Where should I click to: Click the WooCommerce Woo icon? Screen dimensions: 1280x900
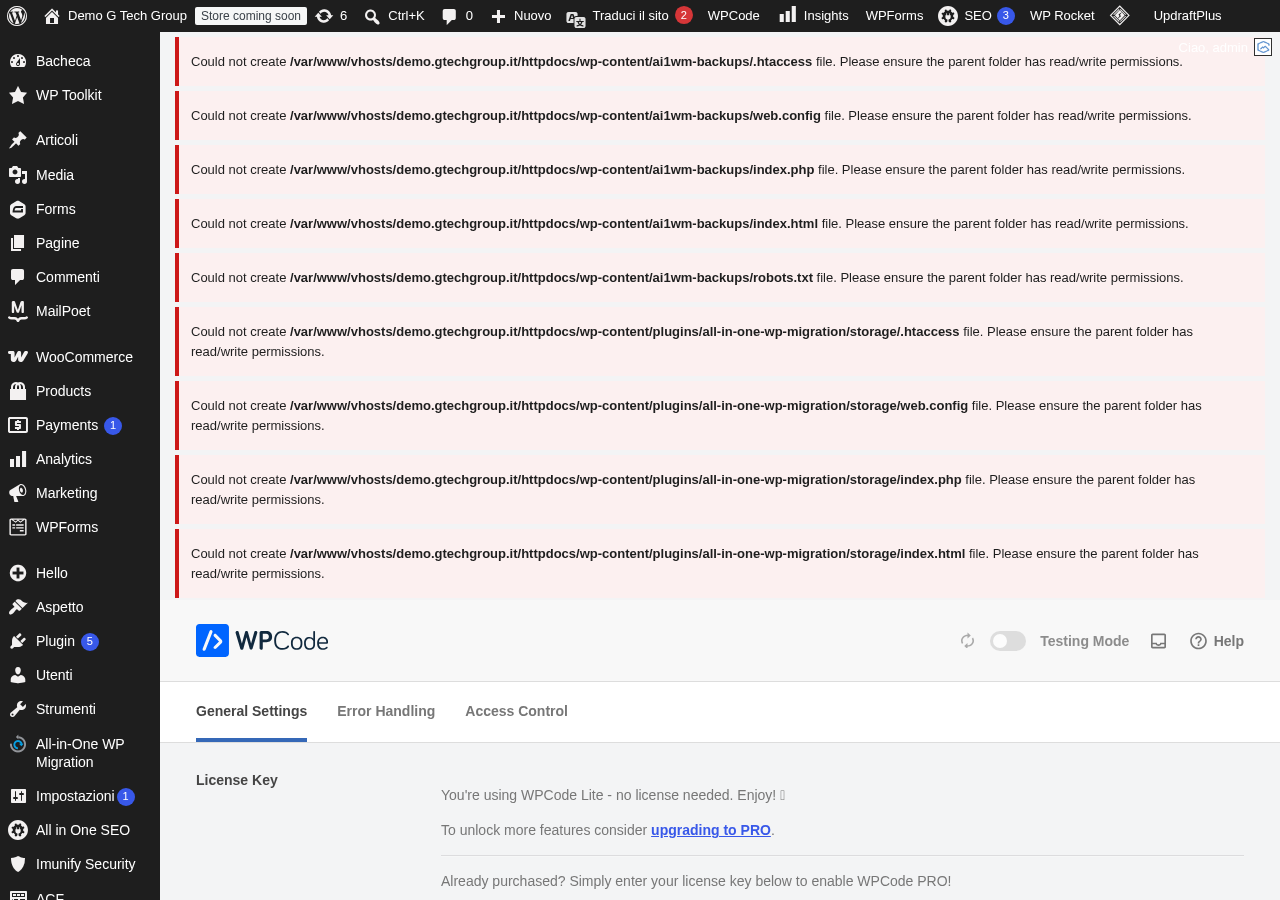18,357
